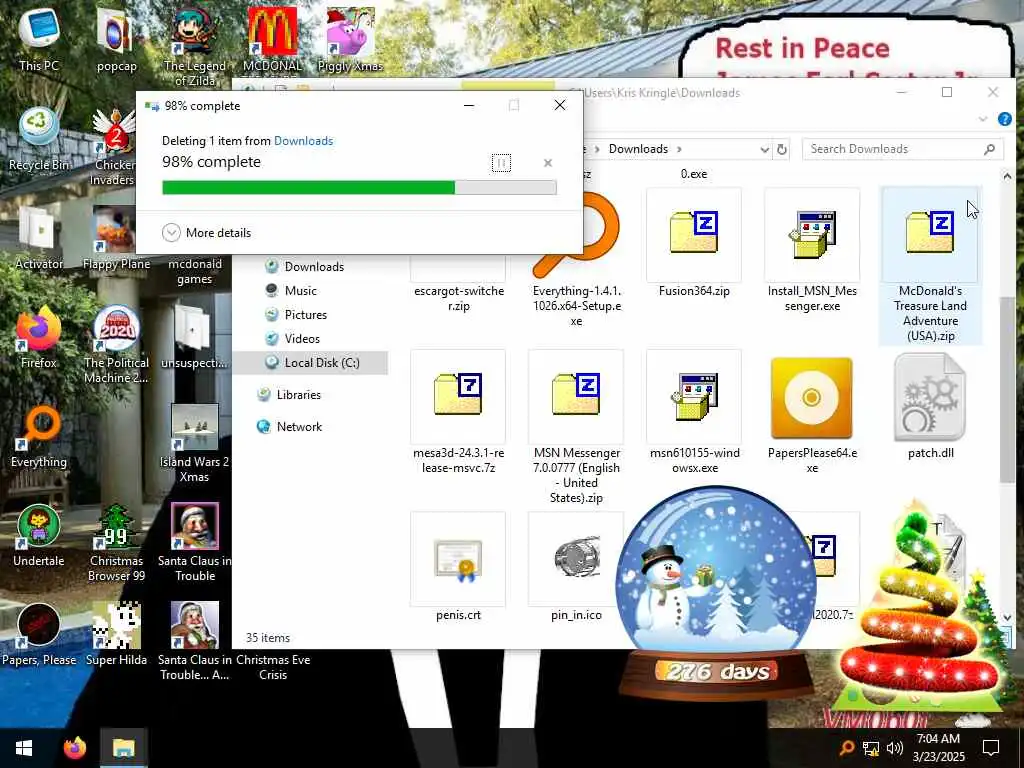The image size is (1024, 768).
Task: Click the chevron after Downloads in the address bar
Action: 679,149
